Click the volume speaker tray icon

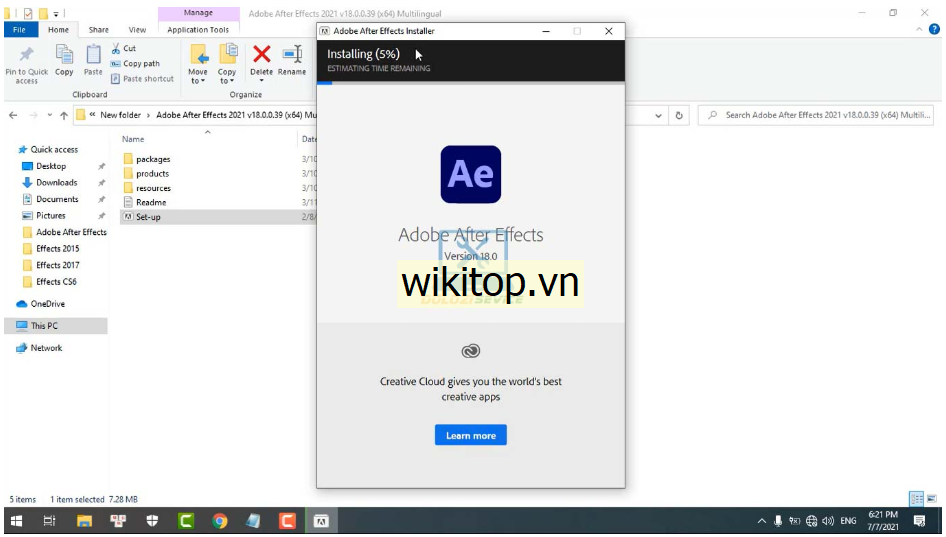coord(828,521)
